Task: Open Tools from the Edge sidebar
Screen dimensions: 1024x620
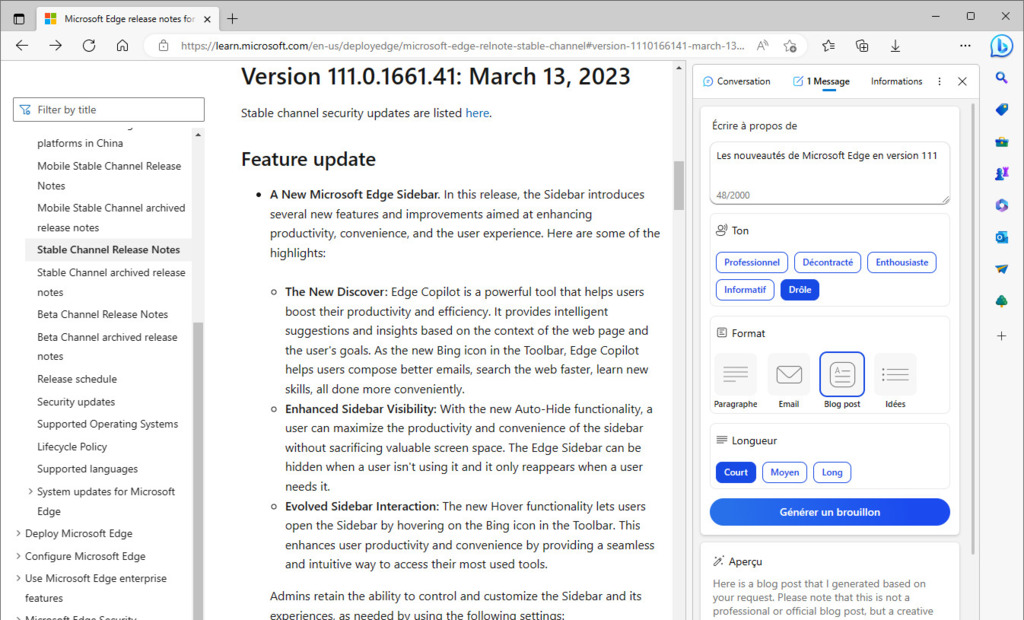Action: tap(1001, 141)
